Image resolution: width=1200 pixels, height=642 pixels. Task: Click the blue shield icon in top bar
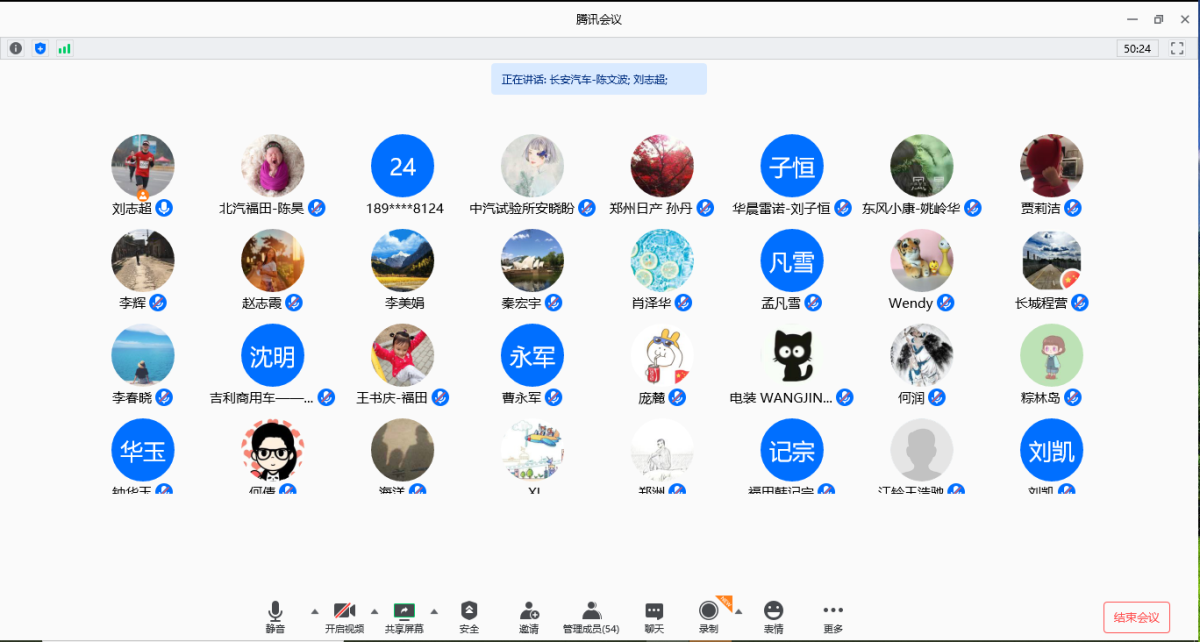(x=40, y=48)
